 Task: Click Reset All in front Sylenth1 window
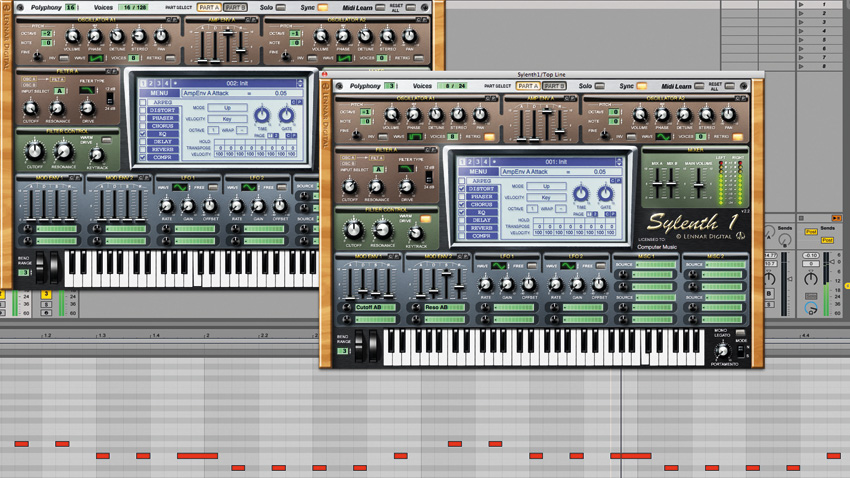[730, 86]
